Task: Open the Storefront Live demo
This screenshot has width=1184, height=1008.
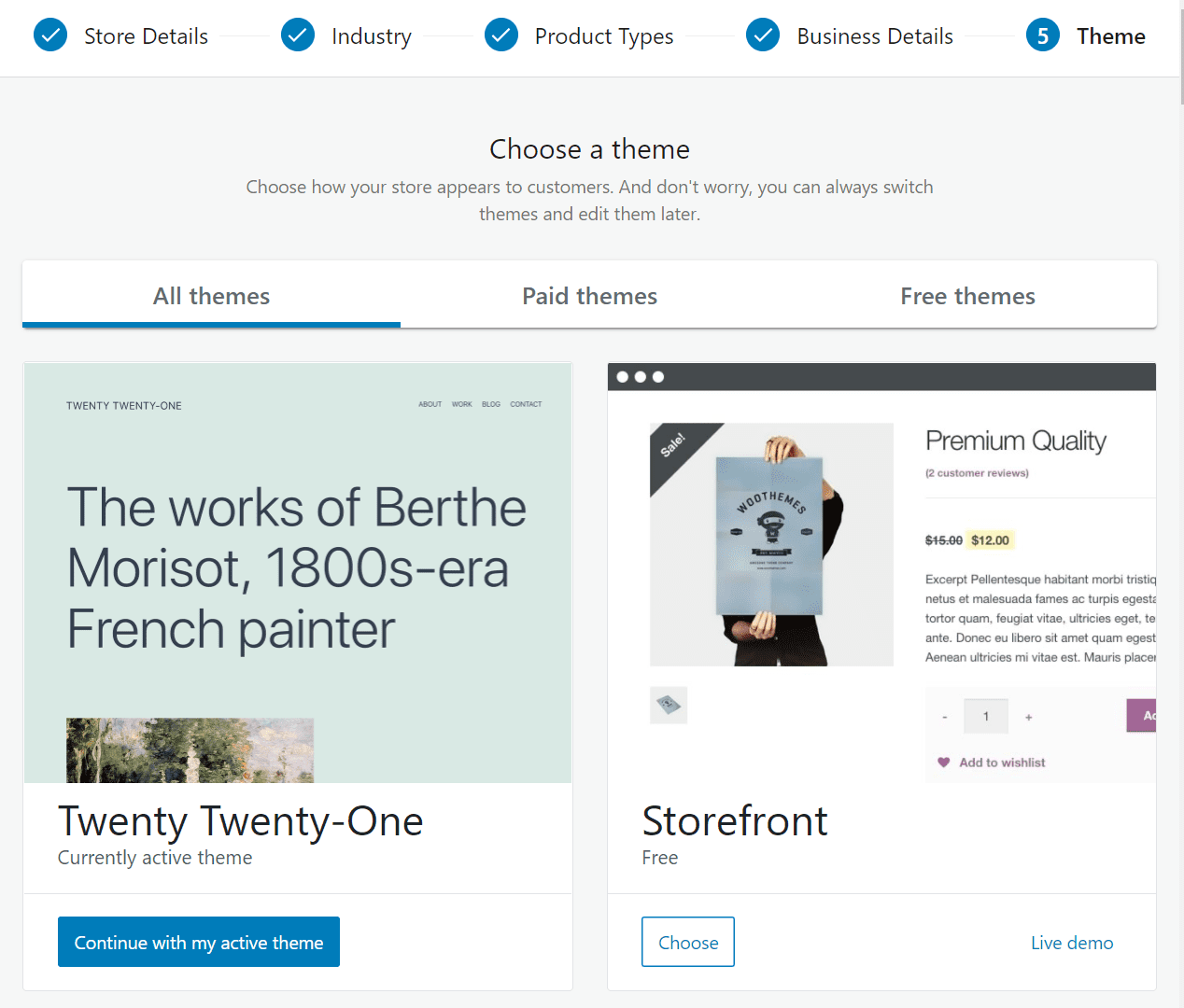Action: click(x=1072, y=943)
